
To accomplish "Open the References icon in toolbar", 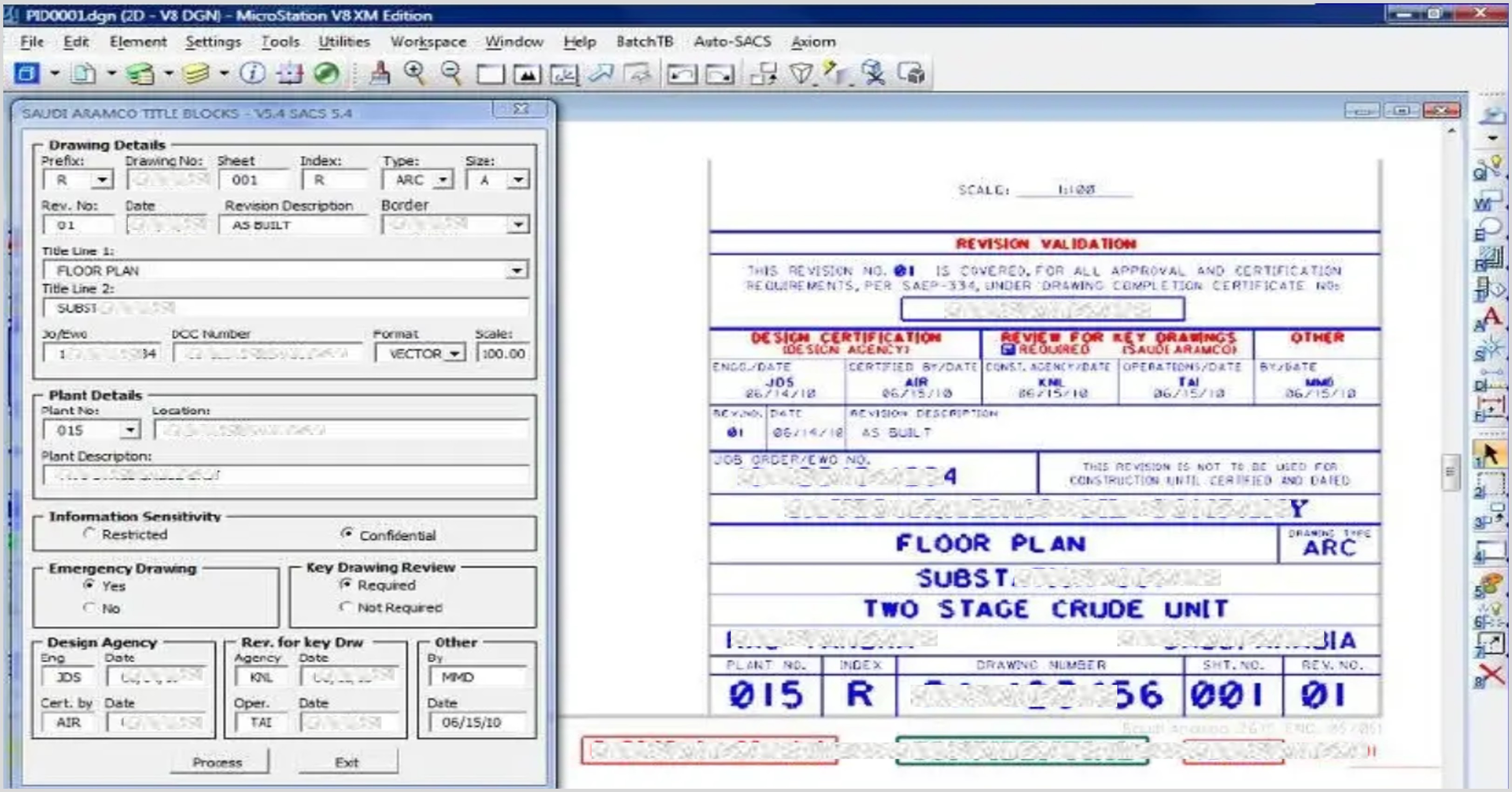I will point(83,74).
